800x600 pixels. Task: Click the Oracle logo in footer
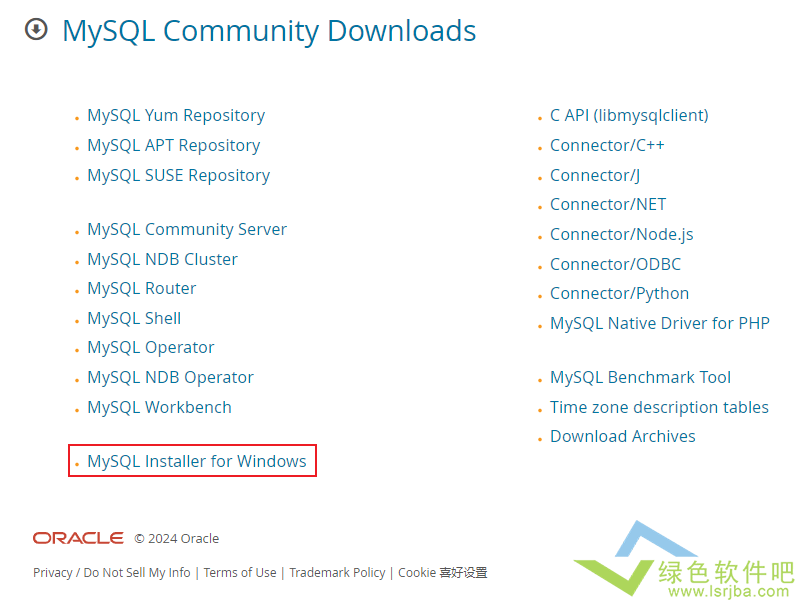click(78, 538)
